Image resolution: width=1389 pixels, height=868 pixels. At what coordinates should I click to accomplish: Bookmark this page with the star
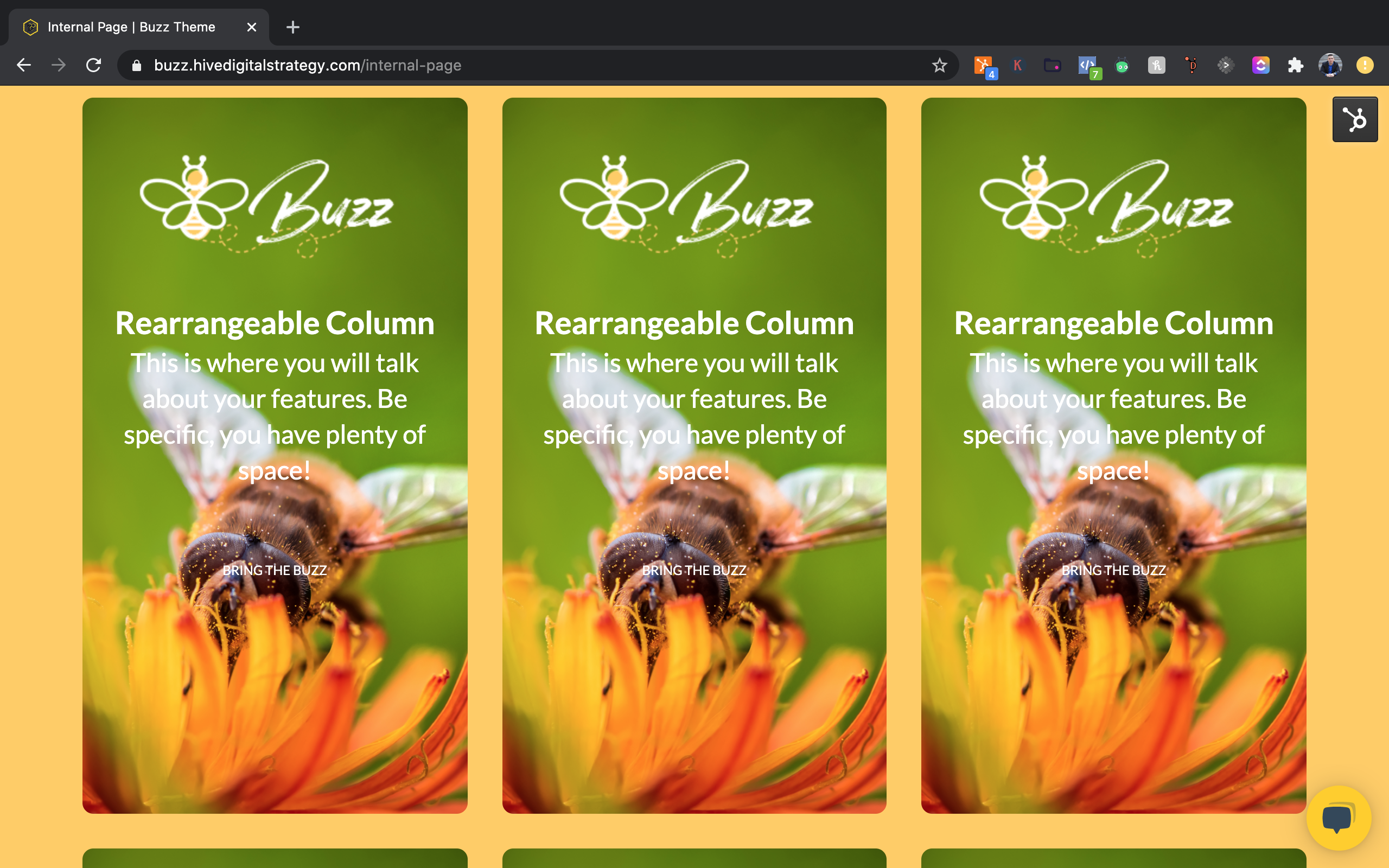[x=939, y=66]
